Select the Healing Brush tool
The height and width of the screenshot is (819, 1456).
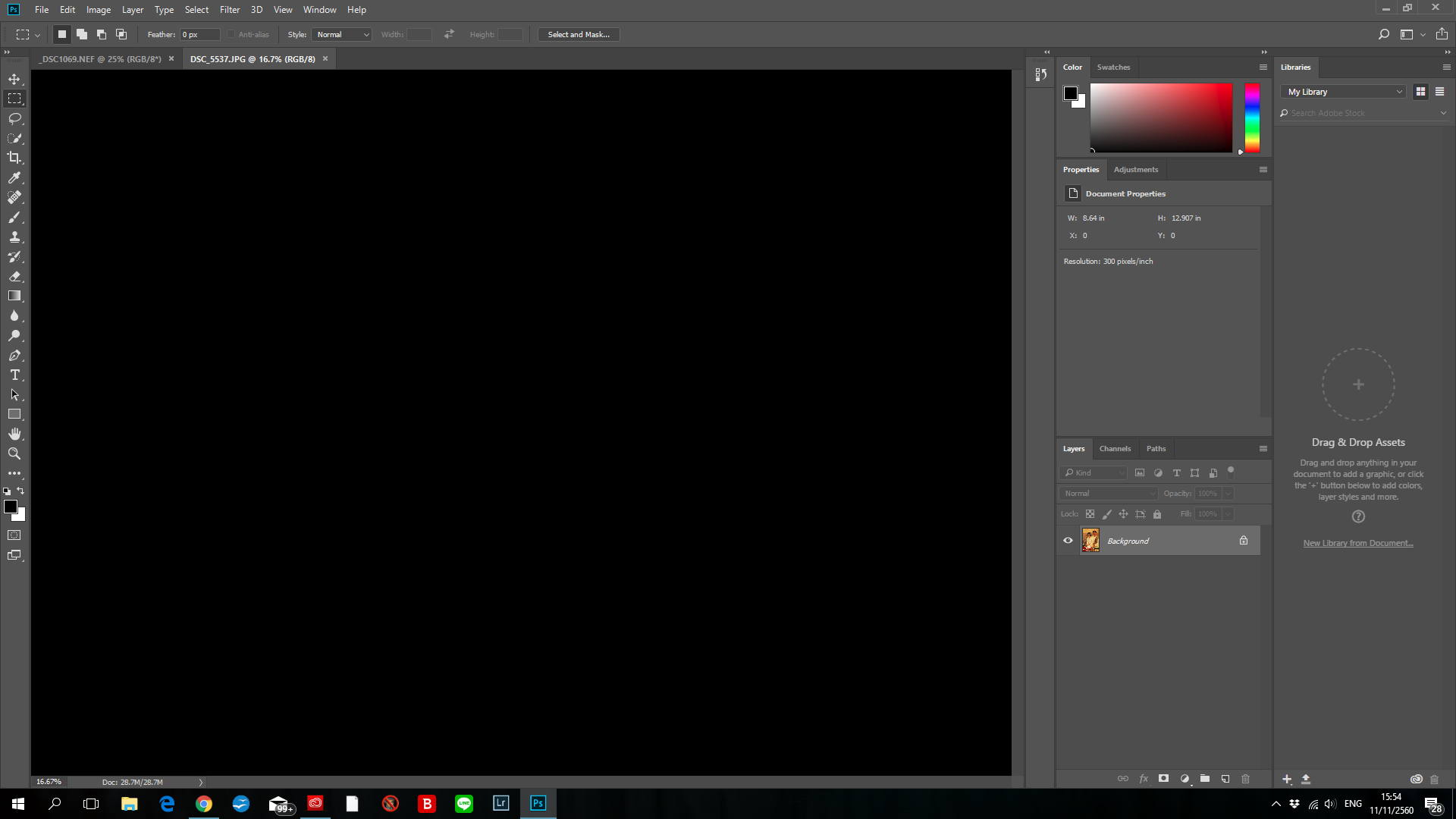pyautogui.click(x=15, y=197)
